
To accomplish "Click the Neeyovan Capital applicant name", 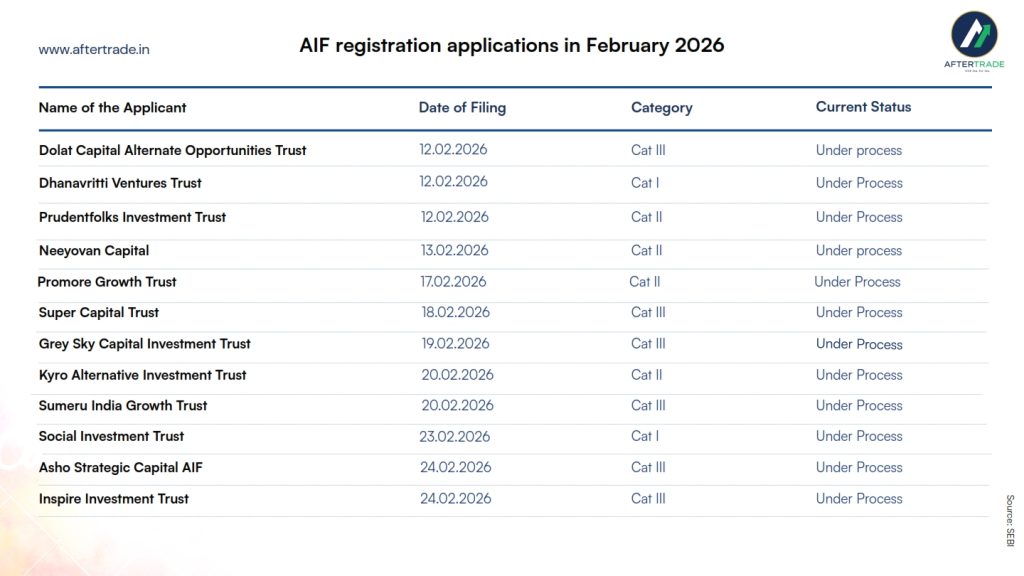I will point(94,250).
